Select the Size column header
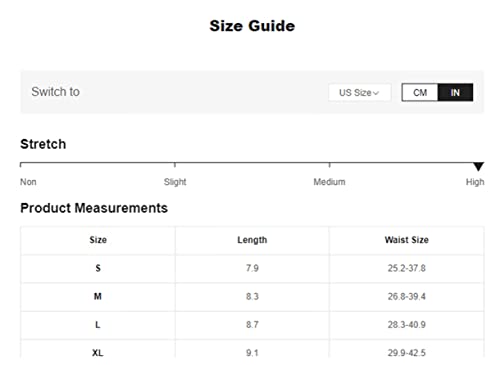 98,240
